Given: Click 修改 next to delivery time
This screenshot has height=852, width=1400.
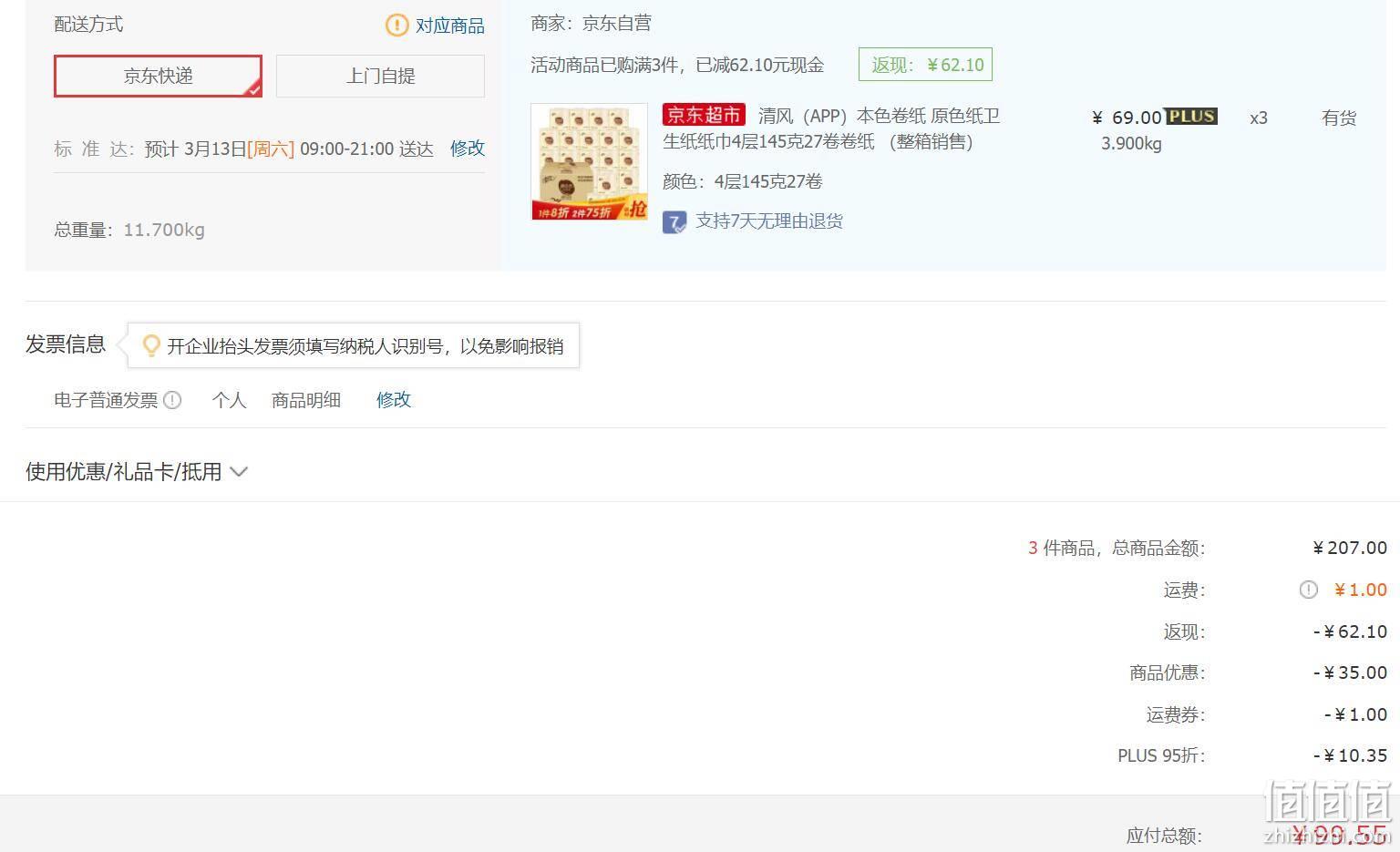Looking at the screenshot, I should (468, 148).
